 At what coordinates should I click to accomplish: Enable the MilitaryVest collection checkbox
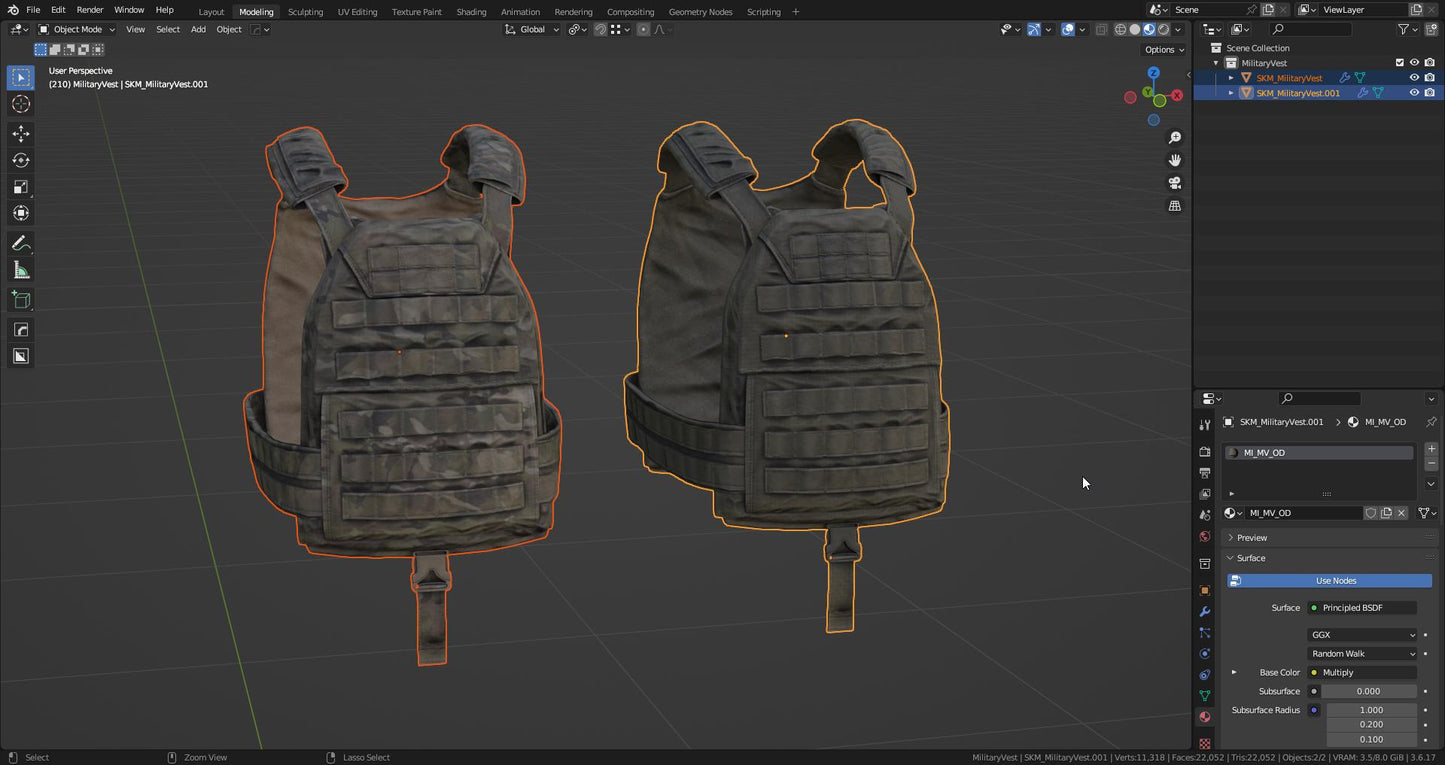tap(1400, 62)
